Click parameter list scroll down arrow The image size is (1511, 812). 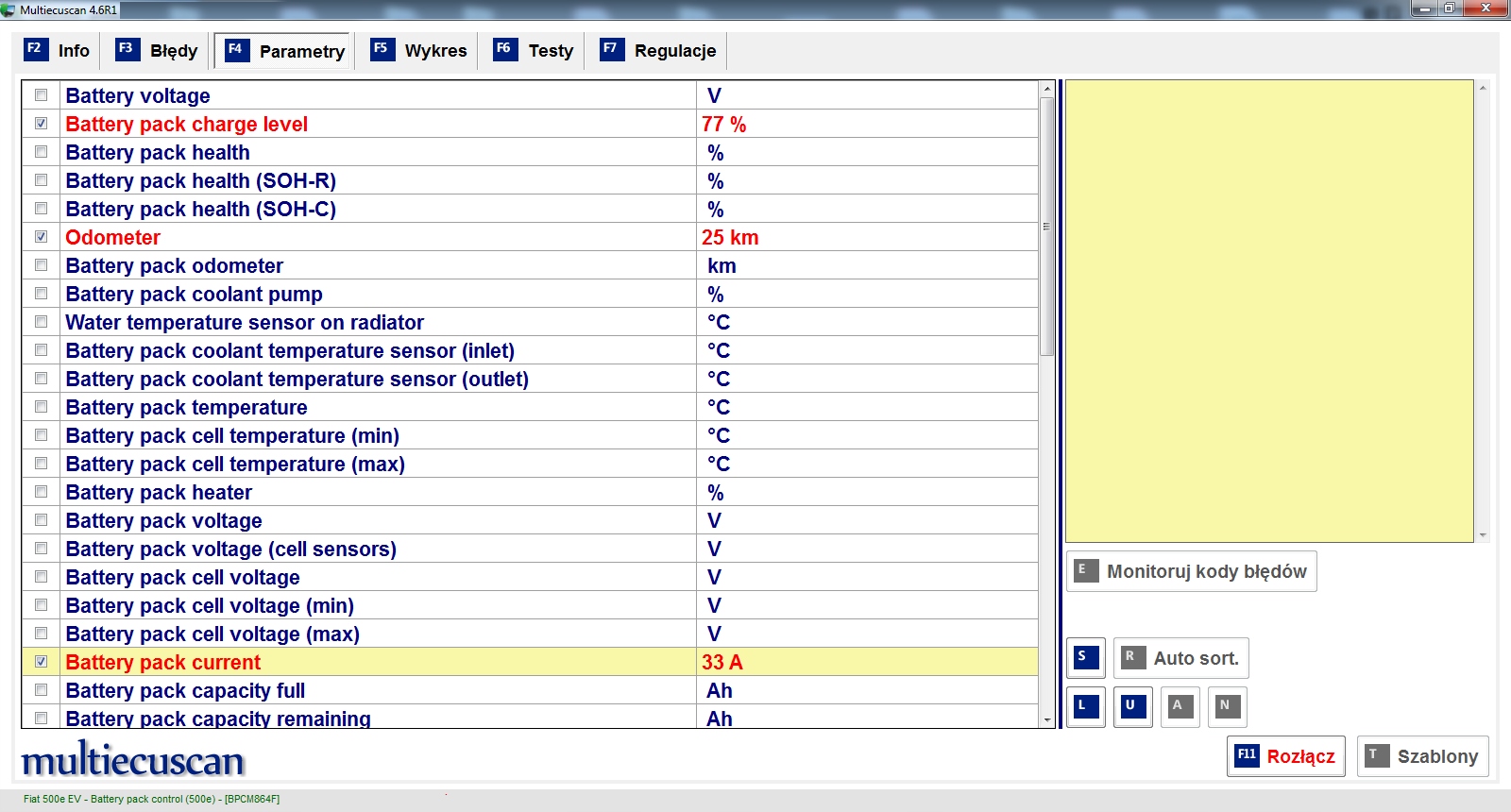1046,720
